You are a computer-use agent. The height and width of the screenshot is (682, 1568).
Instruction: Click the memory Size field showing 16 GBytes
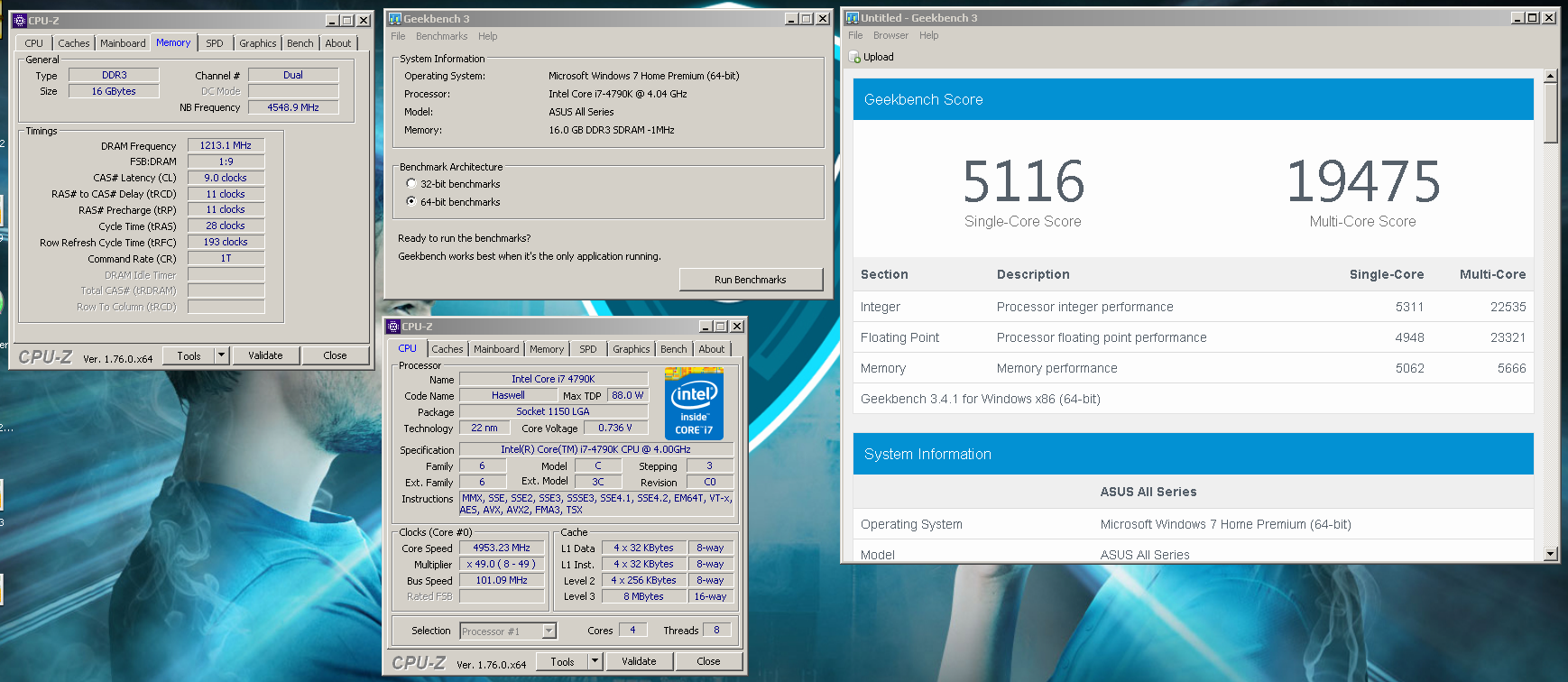point(114,91)
